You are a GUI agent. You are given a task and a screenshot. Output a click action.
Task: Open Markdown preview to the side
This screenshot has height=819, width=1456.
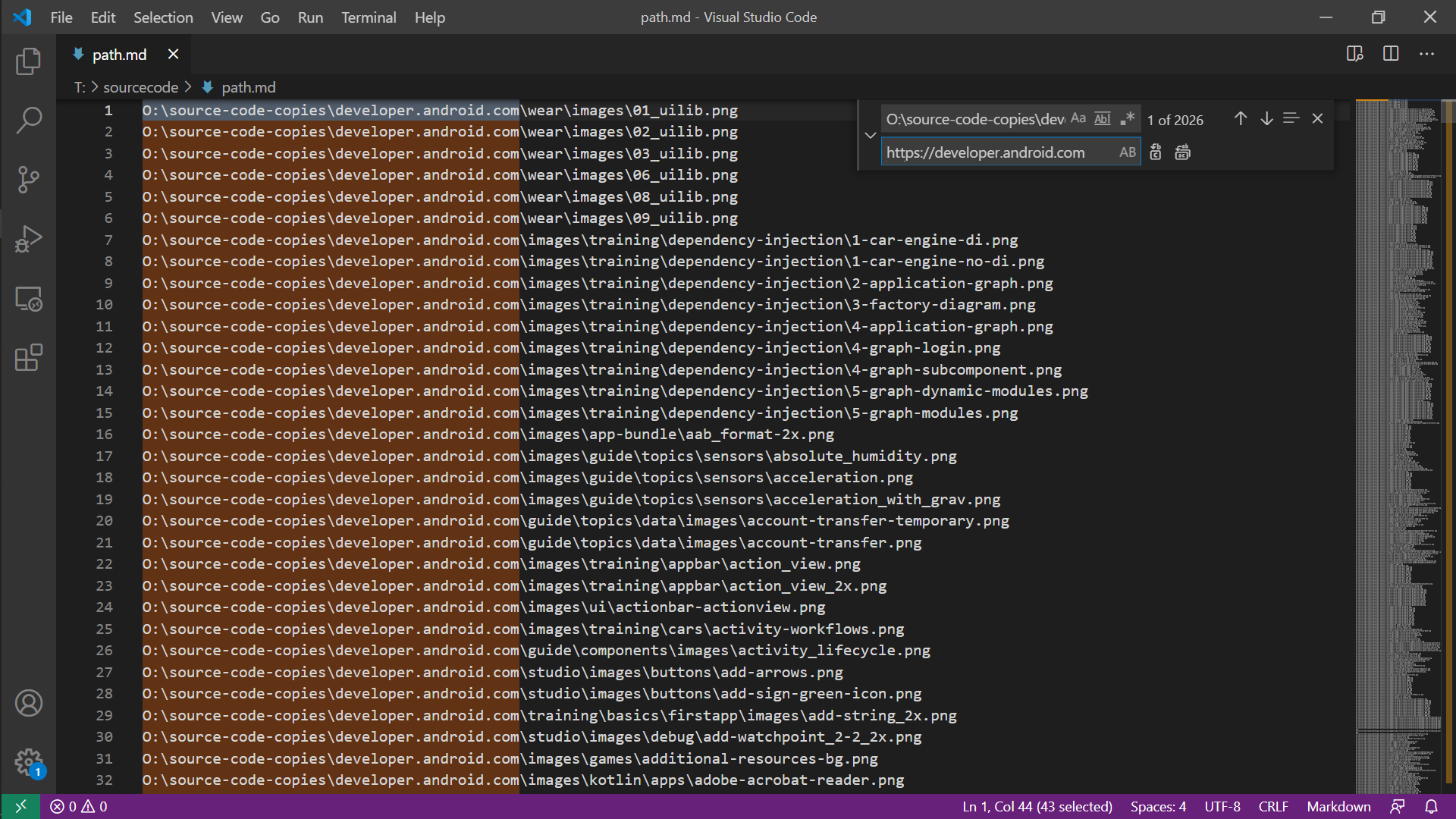coord(1354,54)
